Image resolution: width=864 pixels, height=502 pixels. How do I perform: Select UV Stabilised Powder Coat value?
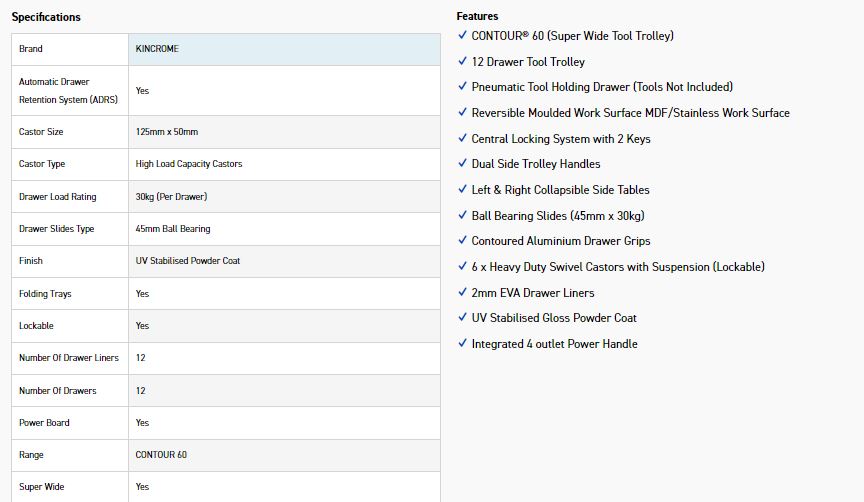[188, 261]
